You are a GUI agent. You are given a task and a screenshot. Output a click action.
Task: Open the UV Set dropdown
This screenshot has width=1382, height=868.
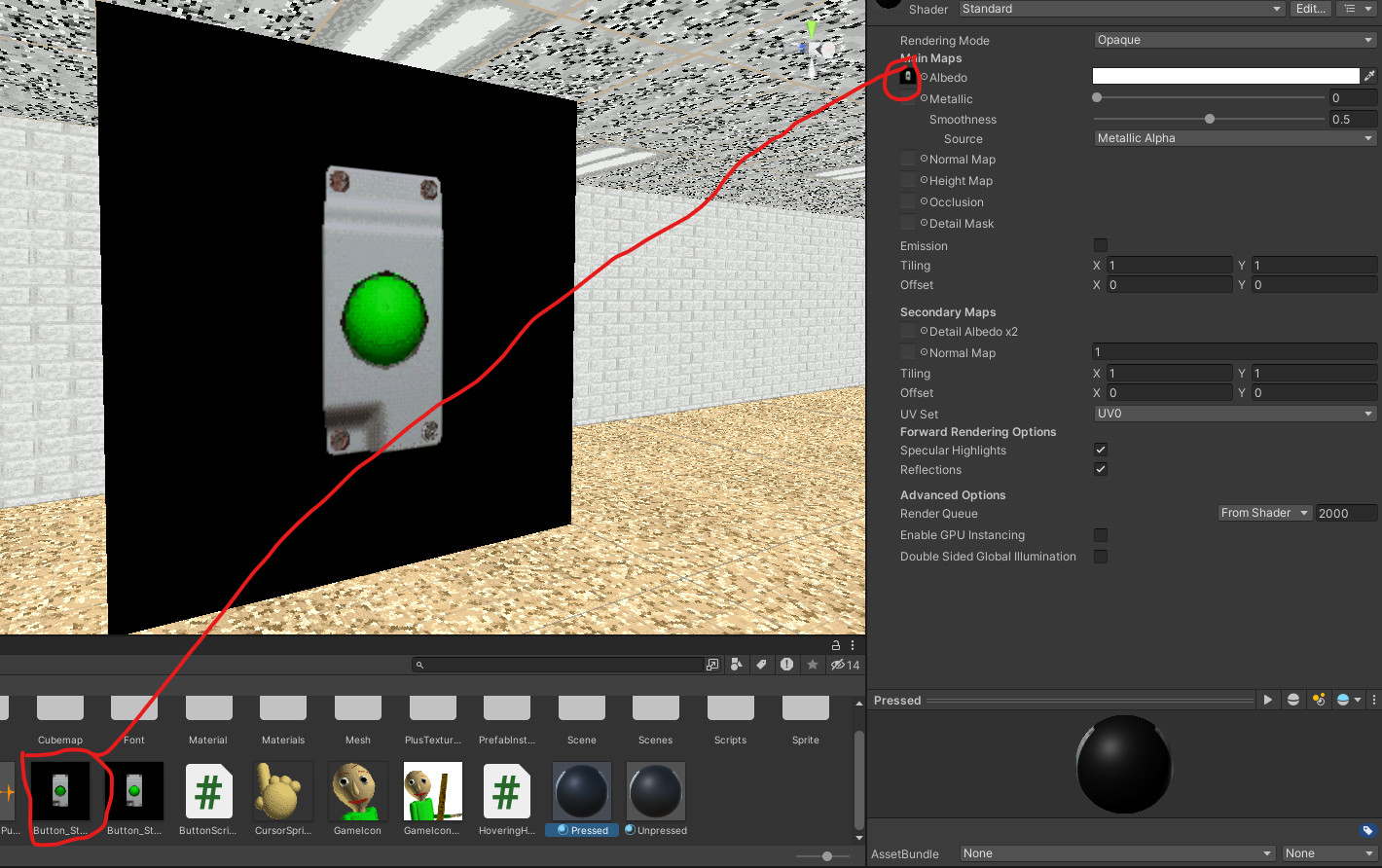1234,413
